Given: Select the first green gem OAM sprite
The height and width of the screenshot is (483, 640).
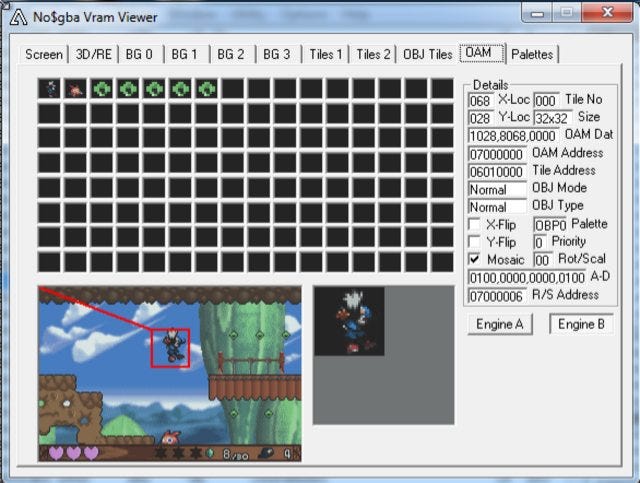Looking at the screenshot, I should point(102,89).
